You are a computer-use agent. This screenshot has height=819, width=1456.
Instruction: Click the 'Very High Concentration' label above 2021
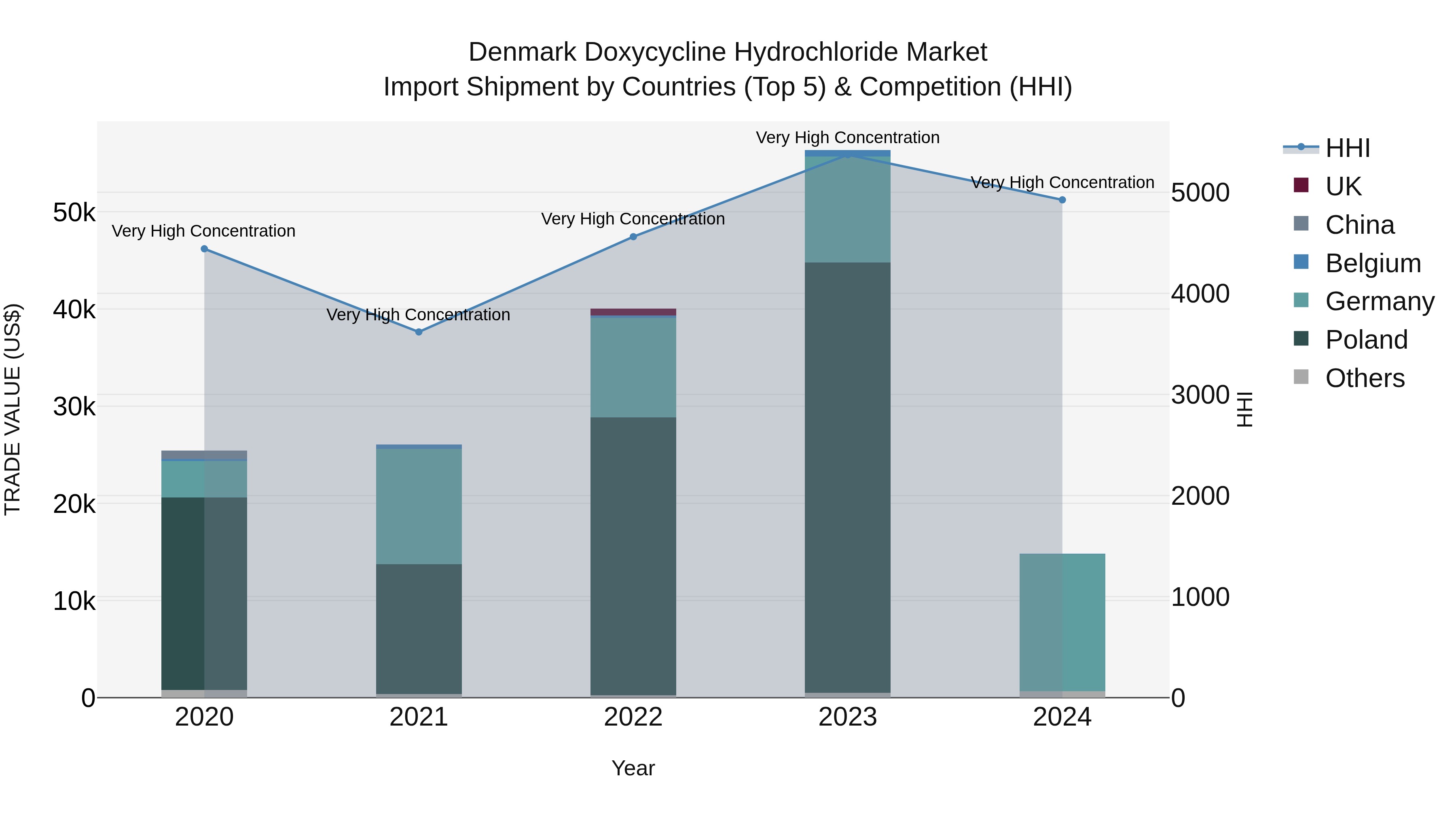click(x=418, y=314)
